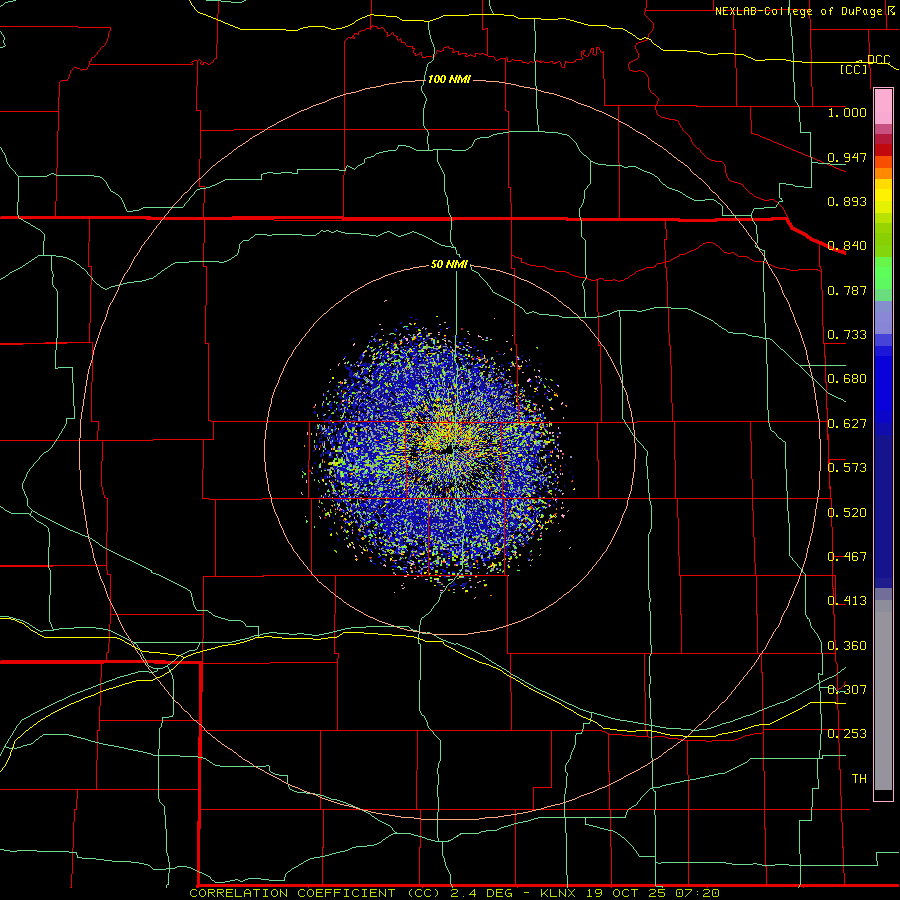Pick the gray bottom segment of the color bar

point(883,695)
